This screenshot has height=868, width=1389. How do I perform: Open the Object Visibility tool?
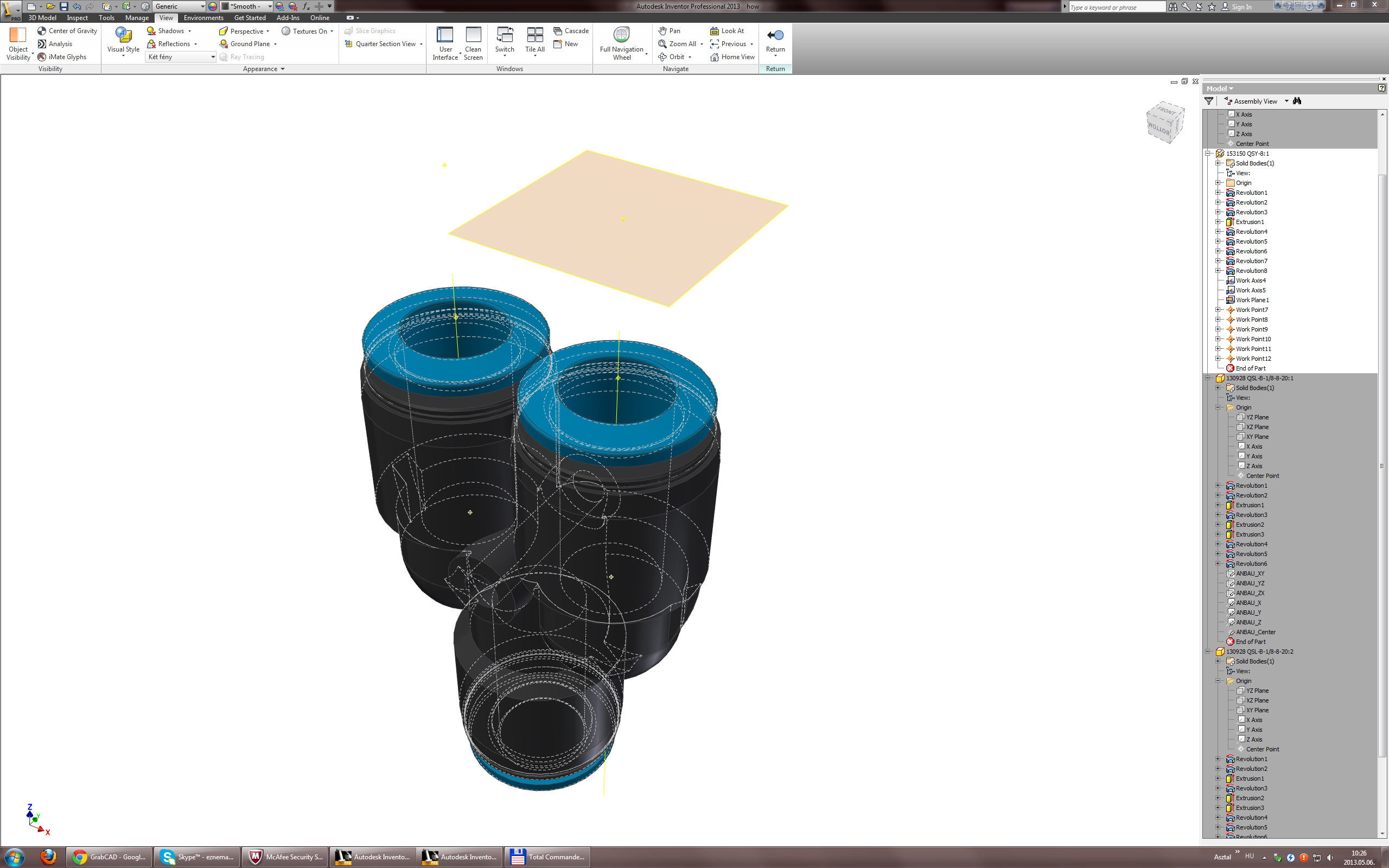[x=18, y=43]
